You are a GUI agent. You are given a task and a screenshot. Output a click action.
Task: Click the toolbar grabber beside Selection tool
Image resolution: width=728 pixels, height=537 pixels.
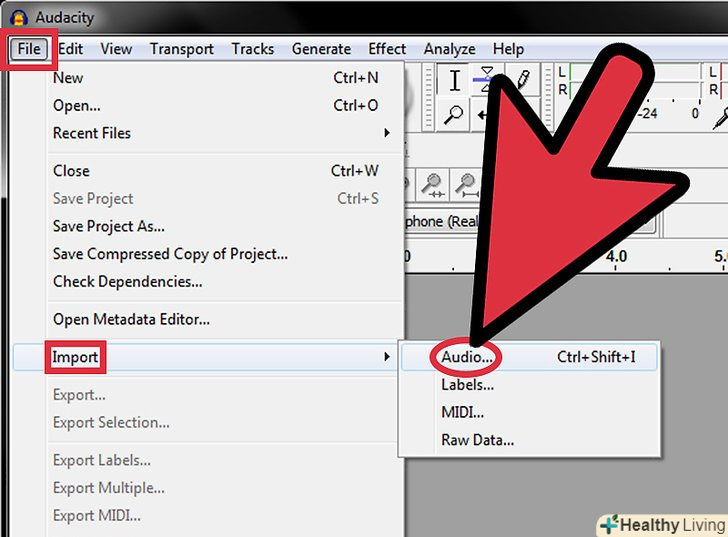pyautogui.click(x=429, y=97)
